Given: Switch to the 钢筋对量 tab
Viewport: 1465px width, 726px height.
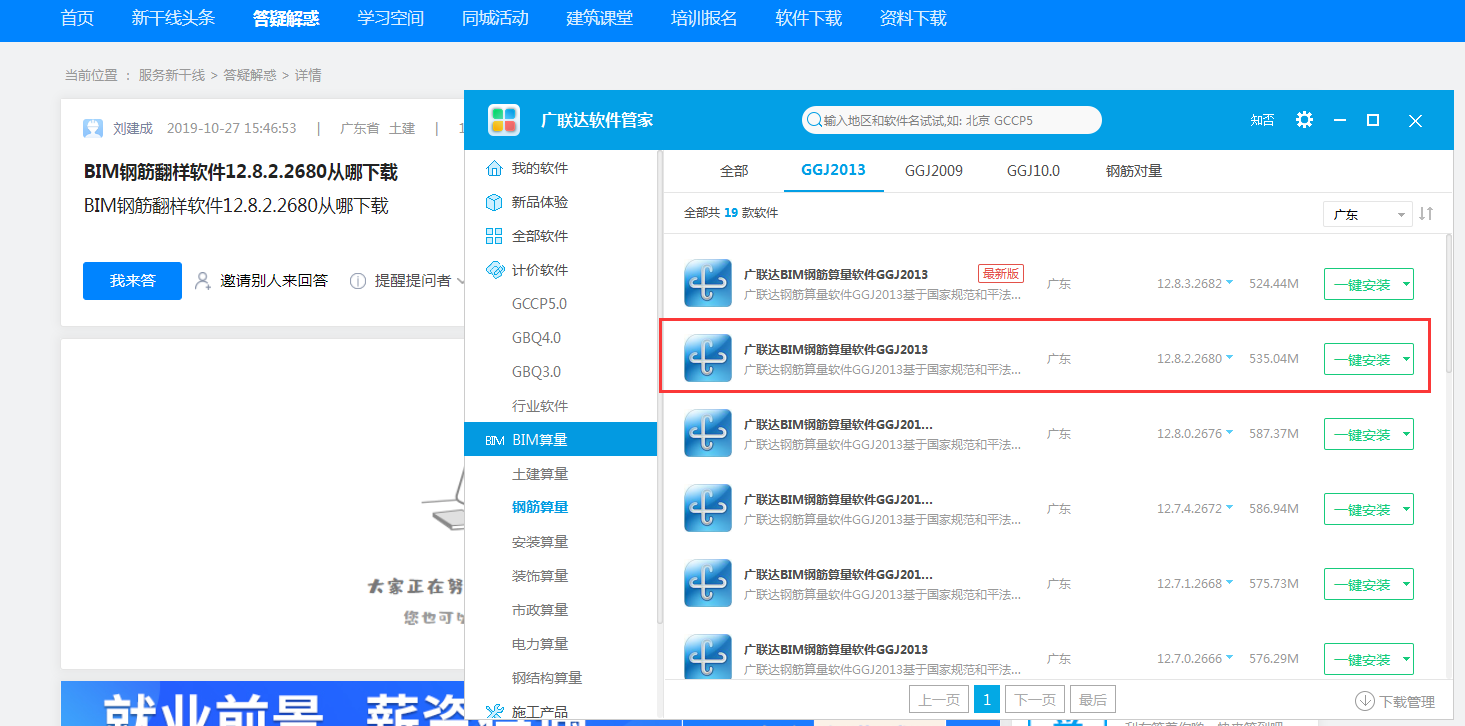Looking at the screenshot, I should pos(1134,171).
